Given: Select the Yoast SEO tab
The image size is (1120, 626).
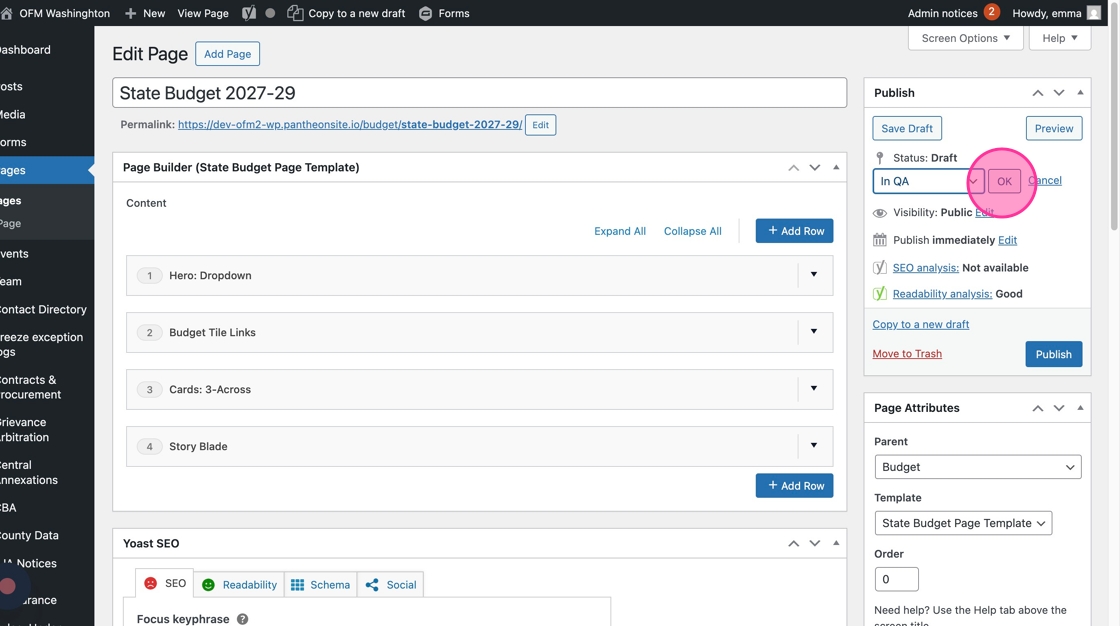Looking at the screenshot, I should [165, 584].
